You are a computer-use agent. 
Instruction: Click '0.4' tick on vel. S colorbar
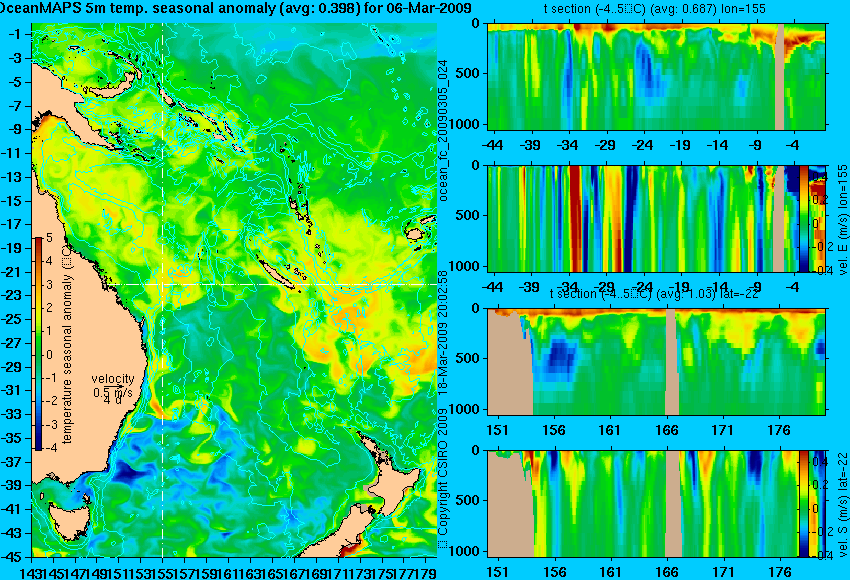pyautogui.click(x=819, y=461)
